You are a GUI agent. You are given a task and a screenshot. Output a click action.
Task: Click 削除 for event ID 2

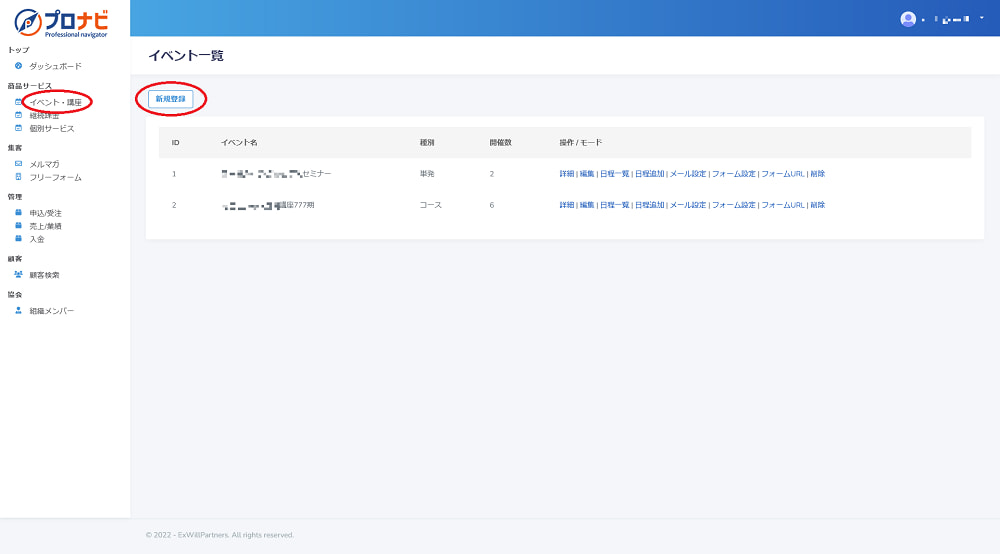click(x=818, y=205)
